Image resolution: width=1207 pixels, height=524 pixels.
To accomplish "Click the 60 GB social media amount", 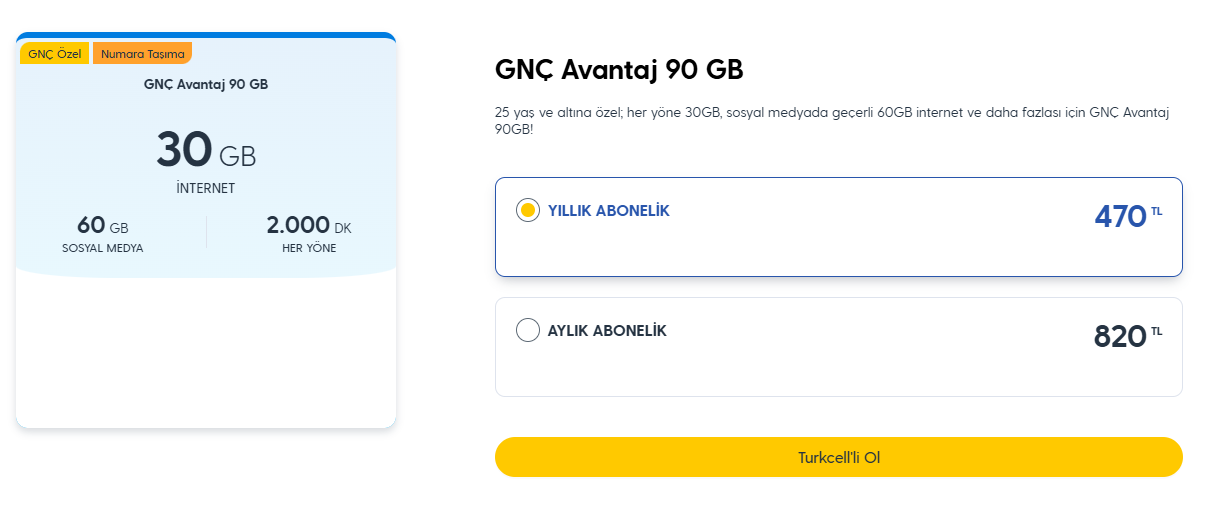I will [x=102, y=226].
